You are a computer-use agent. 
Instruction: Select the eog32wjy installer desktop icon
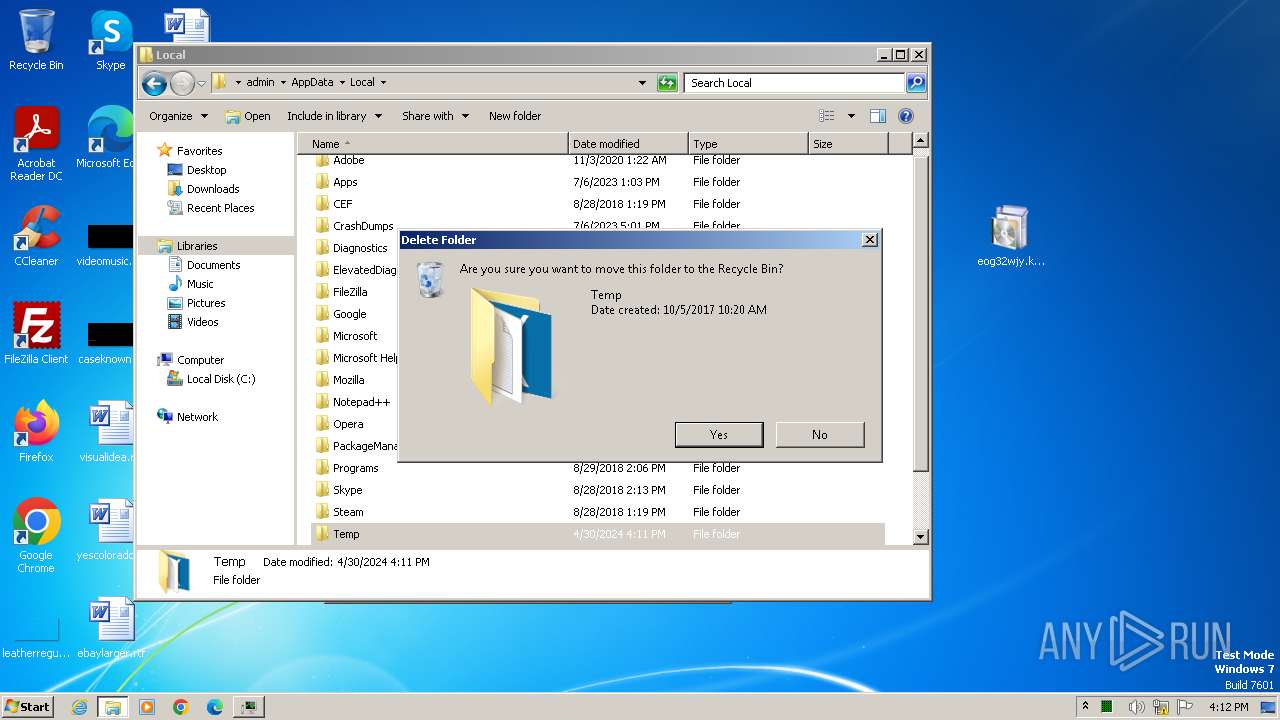1010,236
